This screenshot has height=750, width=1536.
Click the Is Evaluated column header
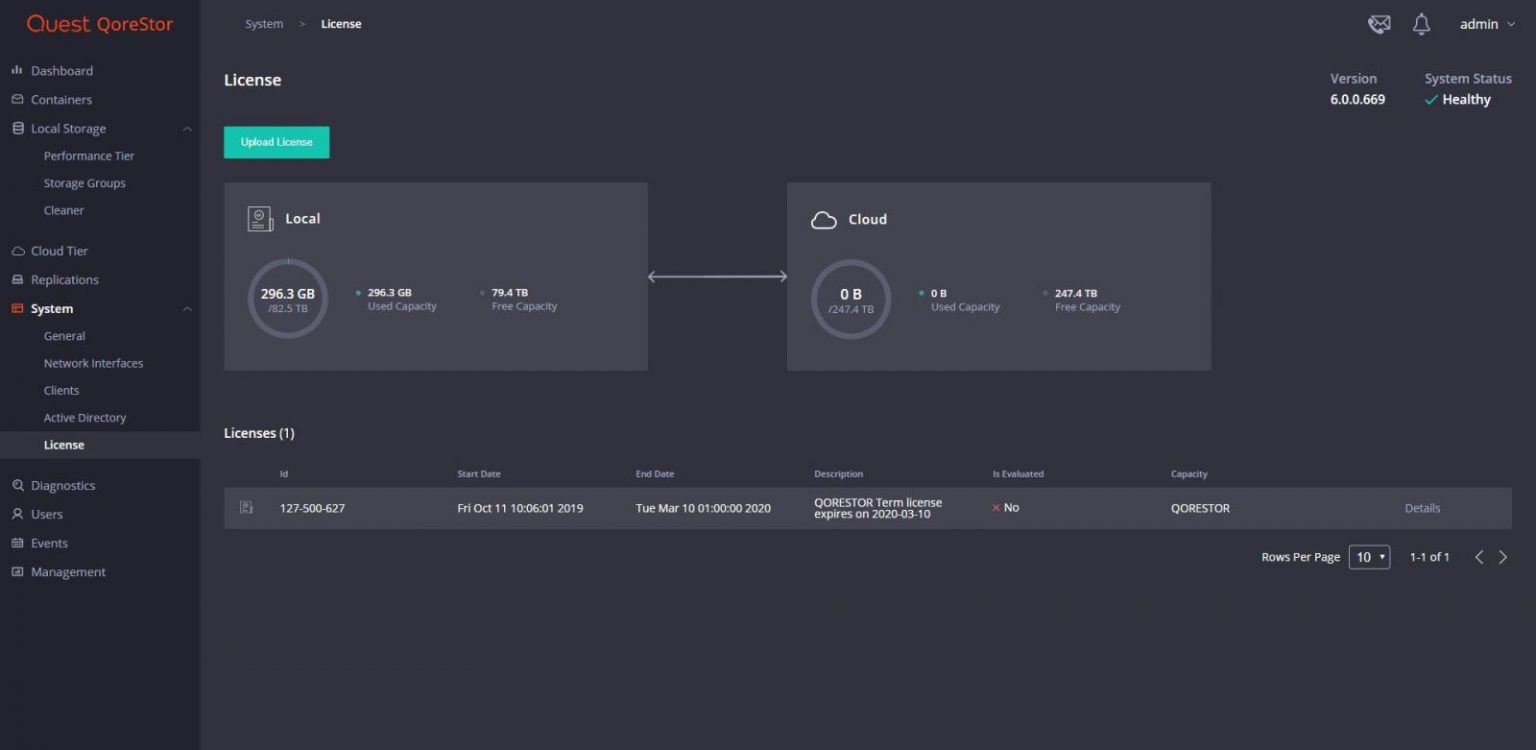pyautogui.click(x=1018, y=474)
